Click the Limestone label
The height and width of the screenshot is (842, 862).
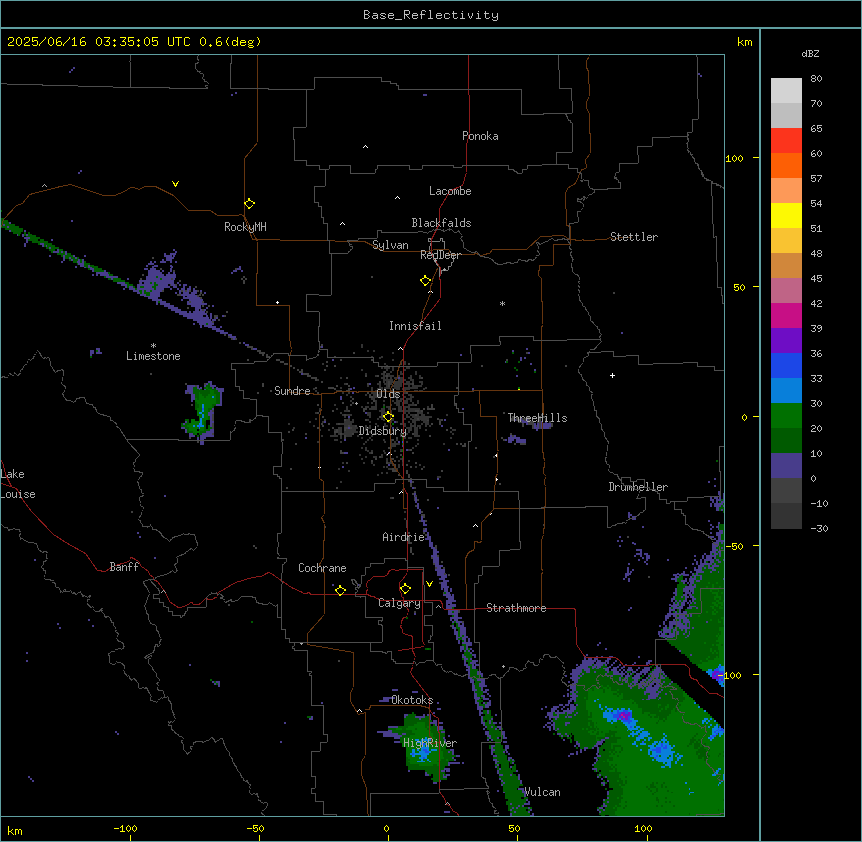point(153,356)
